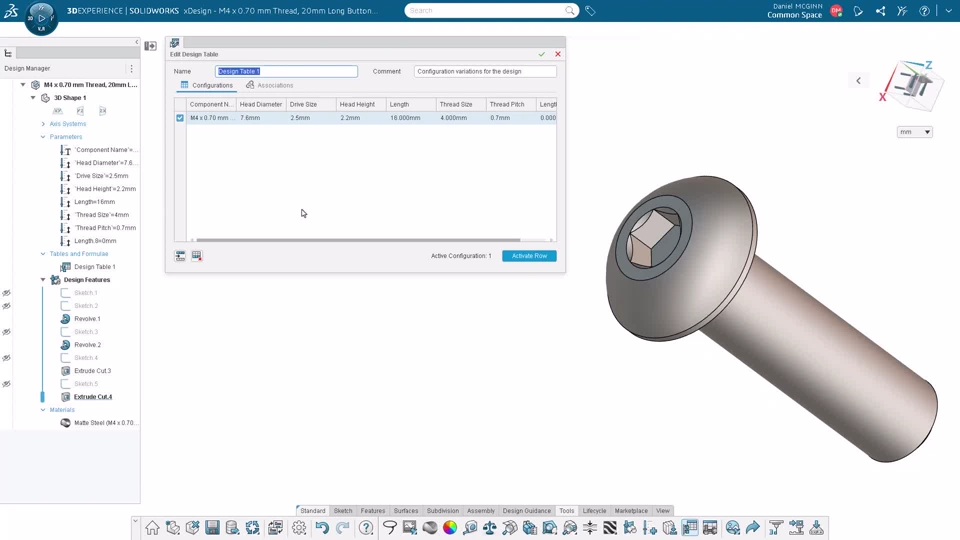Collapse the M4 x 0.70 mm Thread root node
Image resolution: width=960 pixels, height=540 pixels.
pos(23,84)
